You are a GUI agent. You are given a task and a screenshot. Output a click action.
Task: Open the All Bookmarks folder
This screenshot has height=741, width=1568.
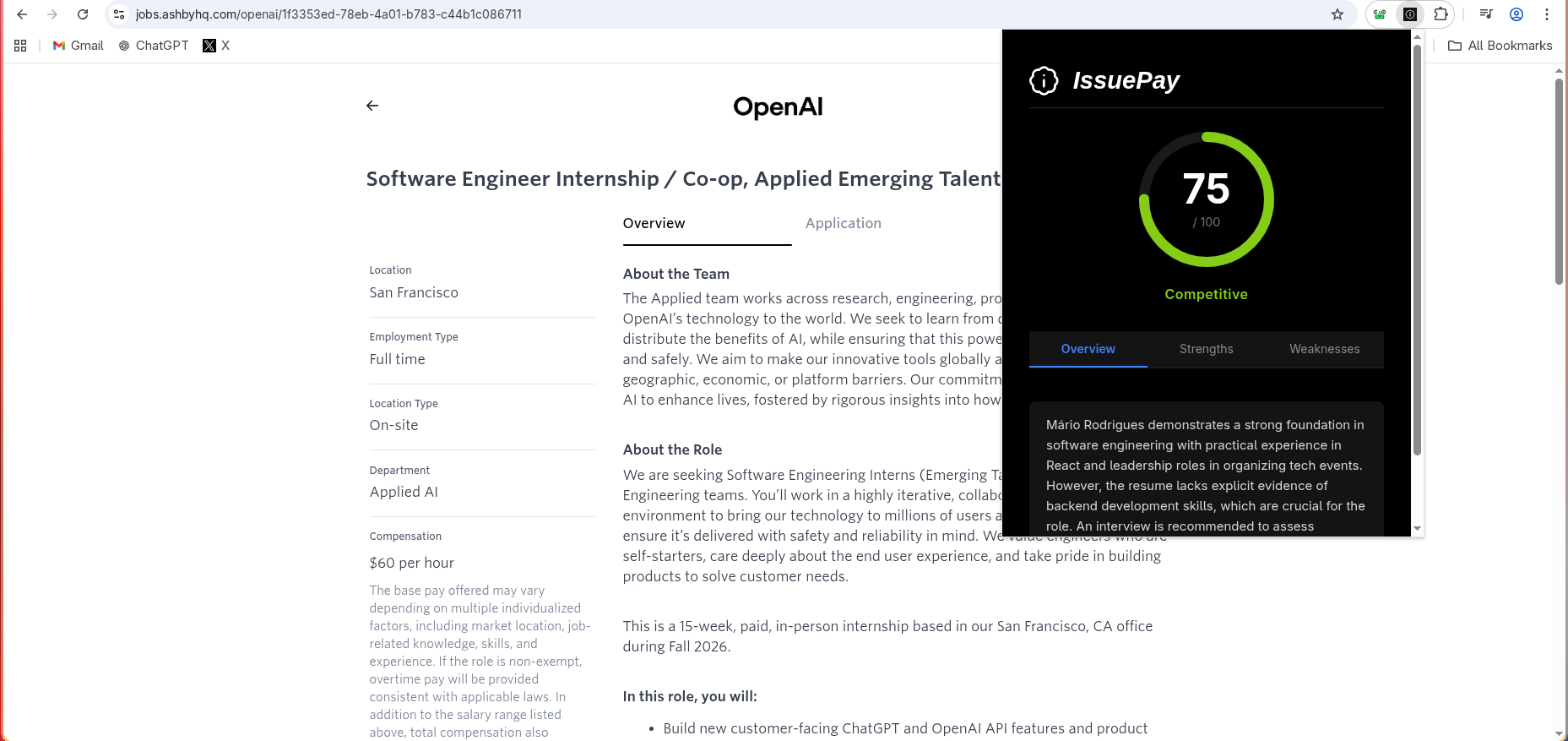(x=1500, y=46)
